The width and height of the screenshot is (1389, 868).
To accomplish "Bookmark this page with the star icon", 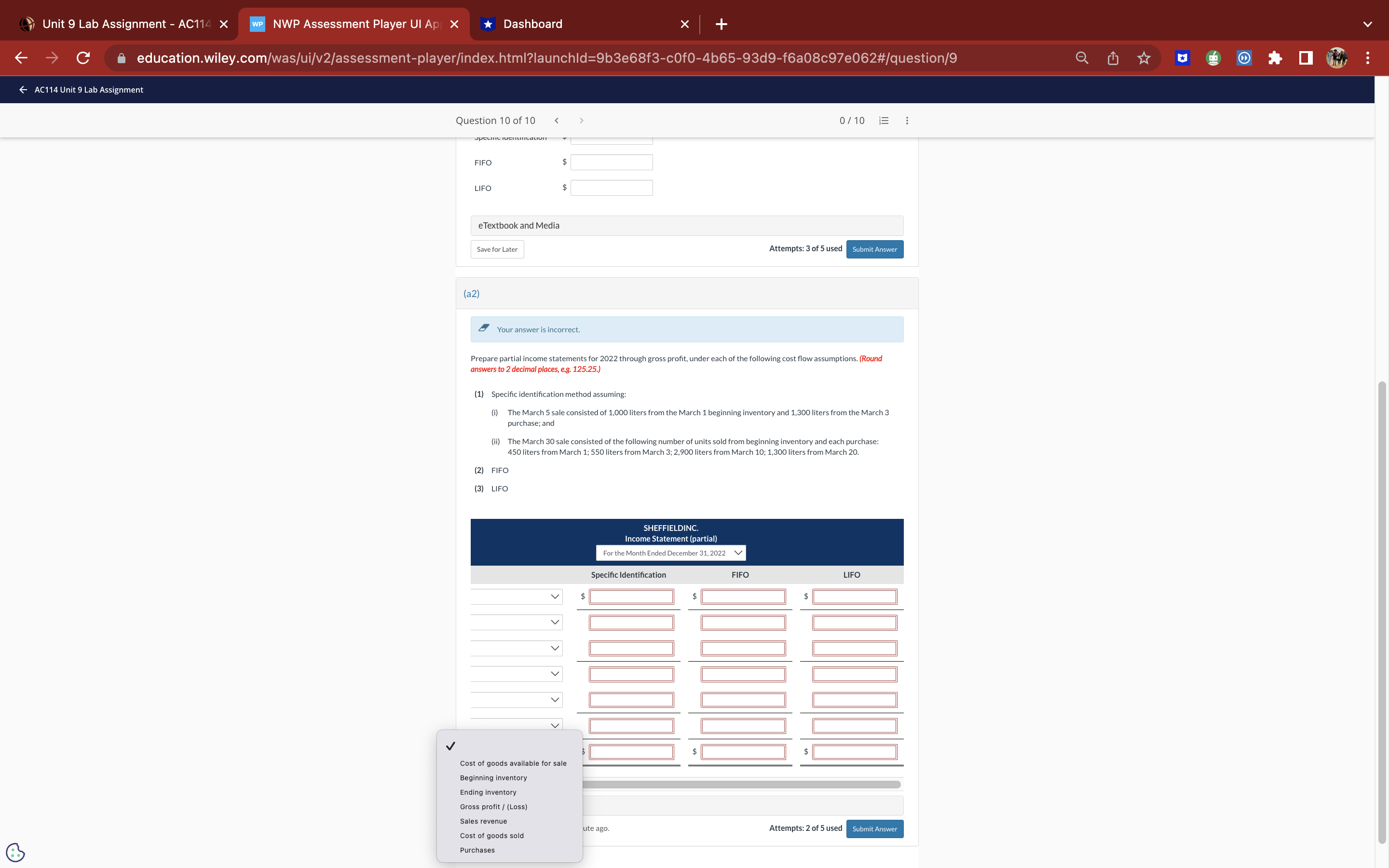I will [x=1144, y=57].
